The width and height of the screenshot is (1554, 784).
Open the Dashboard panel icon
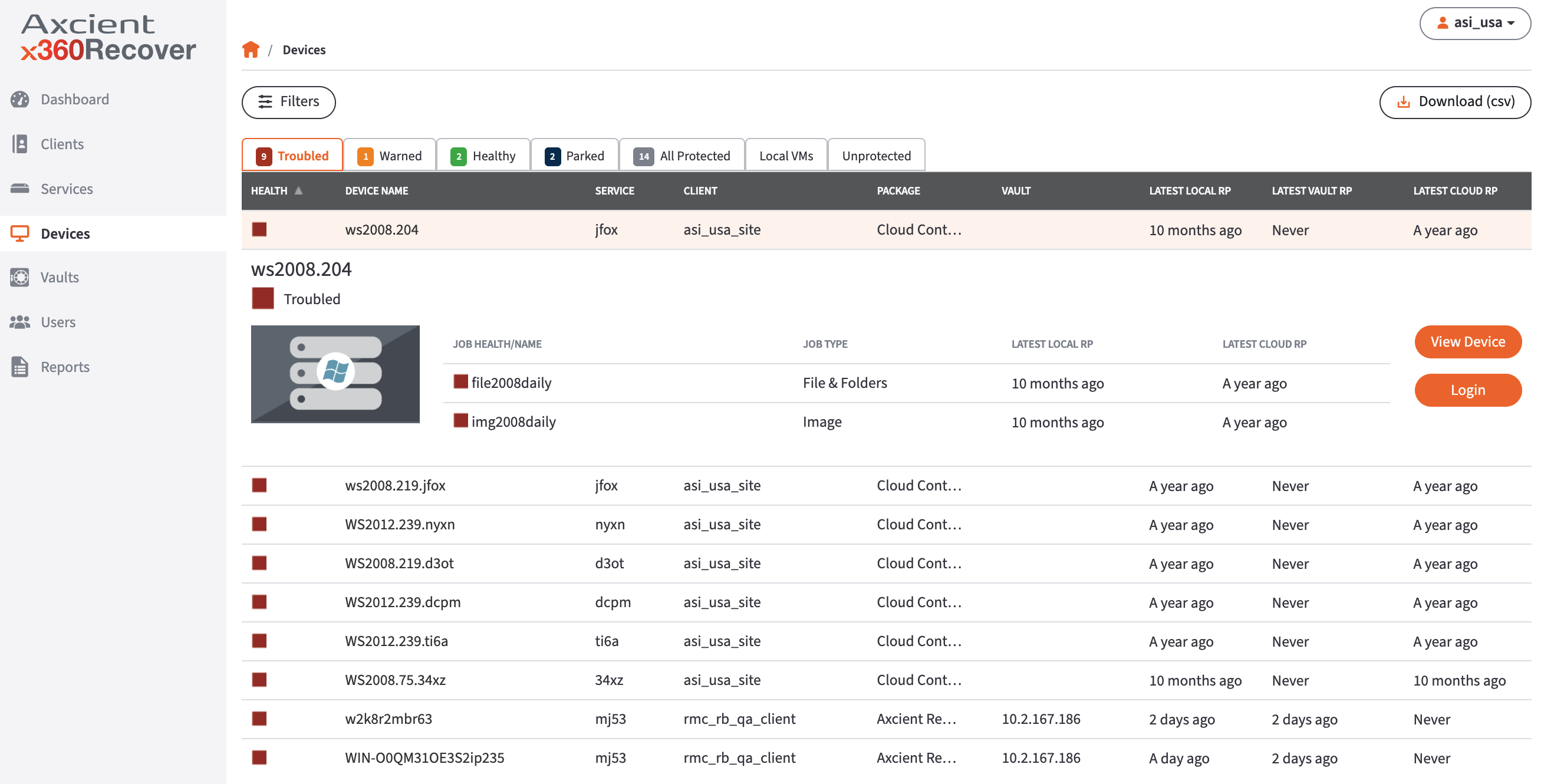click(19, 99)
